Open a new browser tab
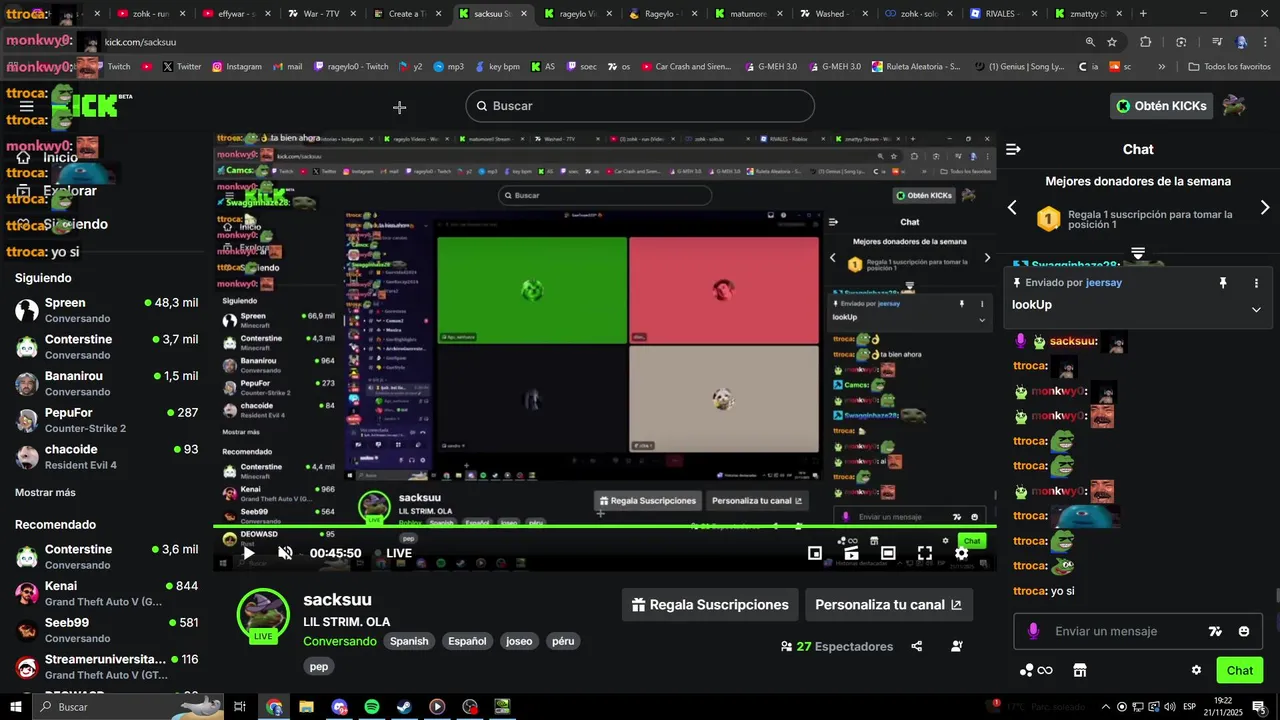 tap(1143, 14)
